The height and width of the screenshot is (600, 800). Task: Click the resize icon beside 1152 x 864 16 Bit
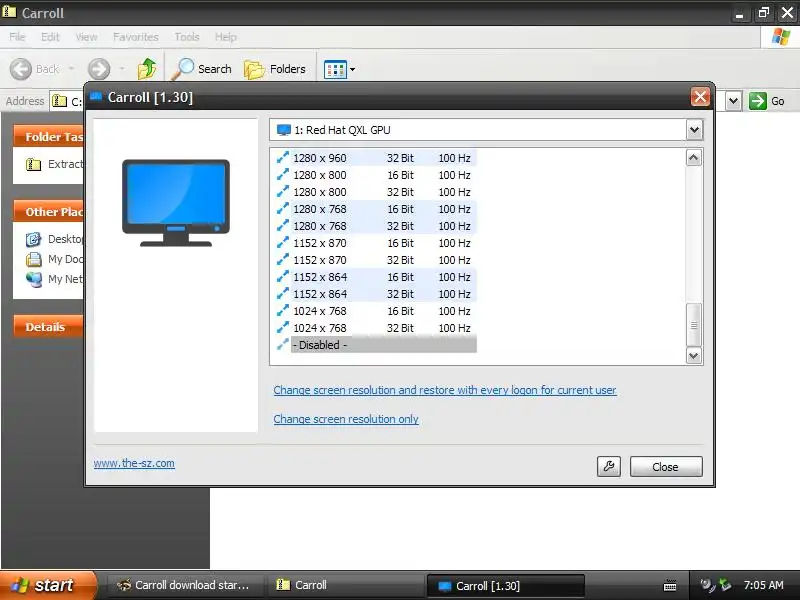[282, 277]
